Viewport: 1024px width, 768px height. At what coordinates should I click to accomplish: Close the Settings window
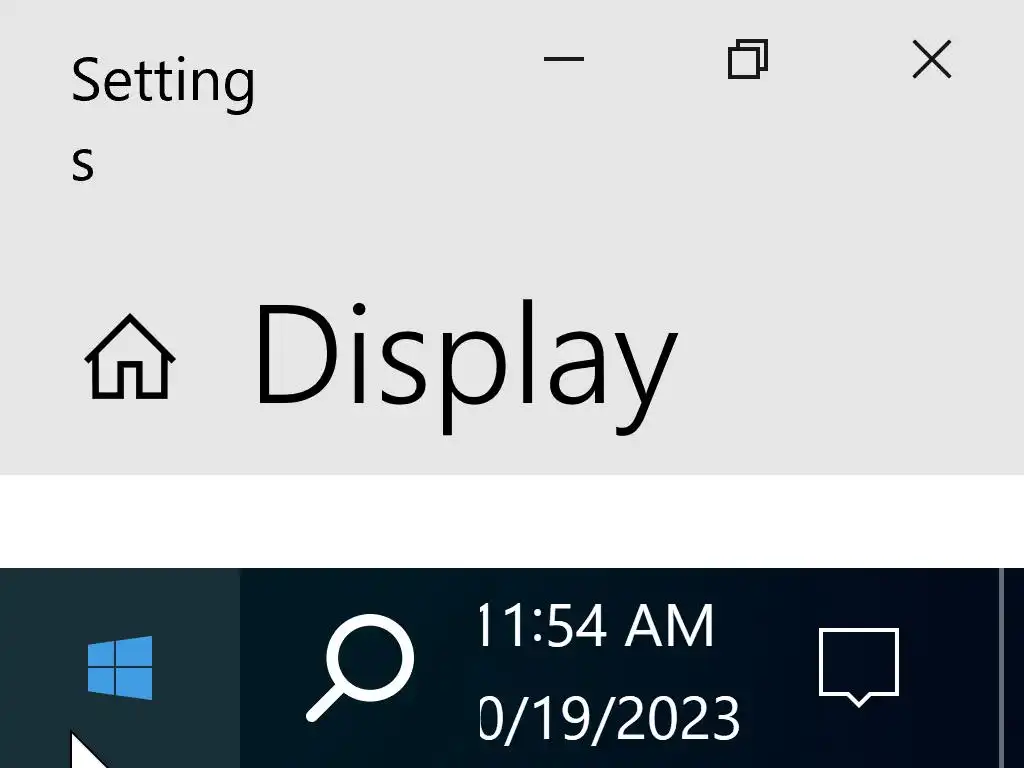click(x=932, y=59)
